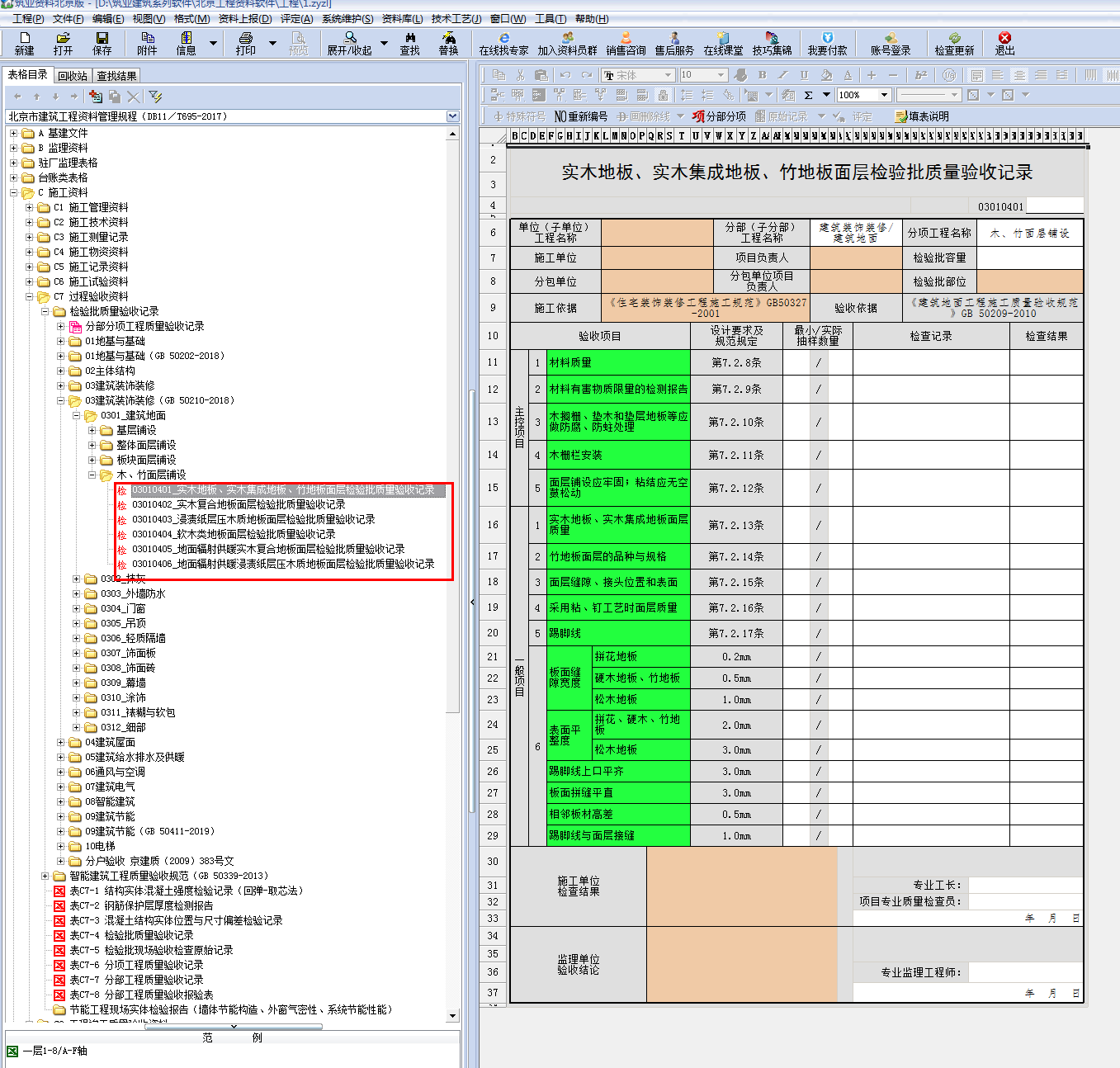Open the 替换 replace tool
The image size is (1120, 1068).
(449, 44)
